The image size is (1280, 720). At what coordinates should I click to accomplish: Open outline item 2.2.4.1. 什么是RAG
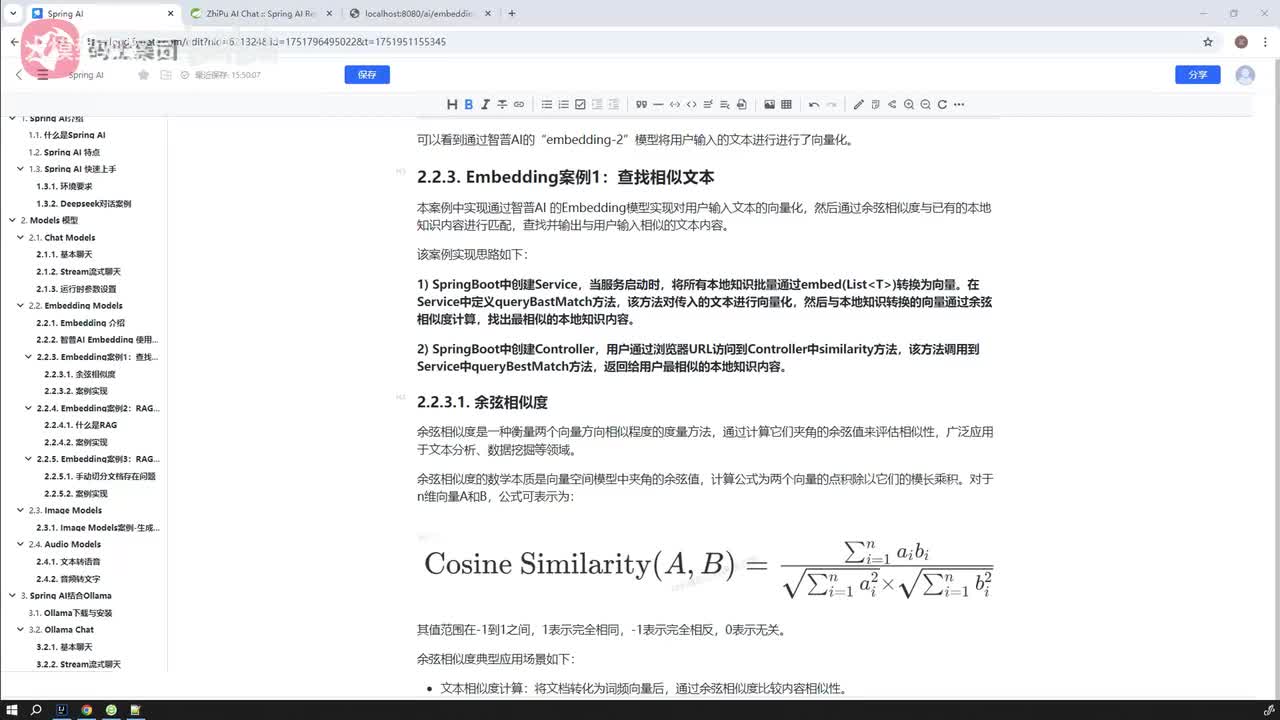(81, 425)
